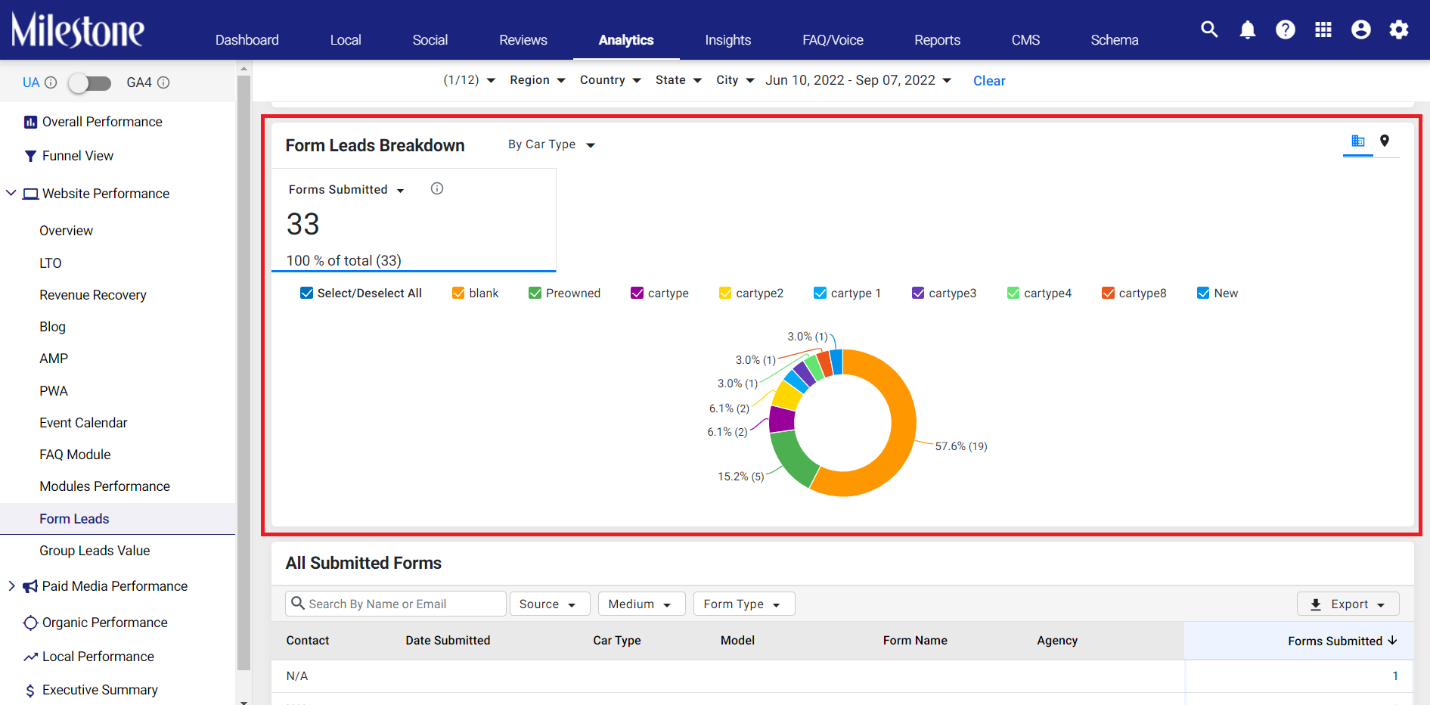
Task: Expand the Paid Media Performance section
Action: (12, 586)
